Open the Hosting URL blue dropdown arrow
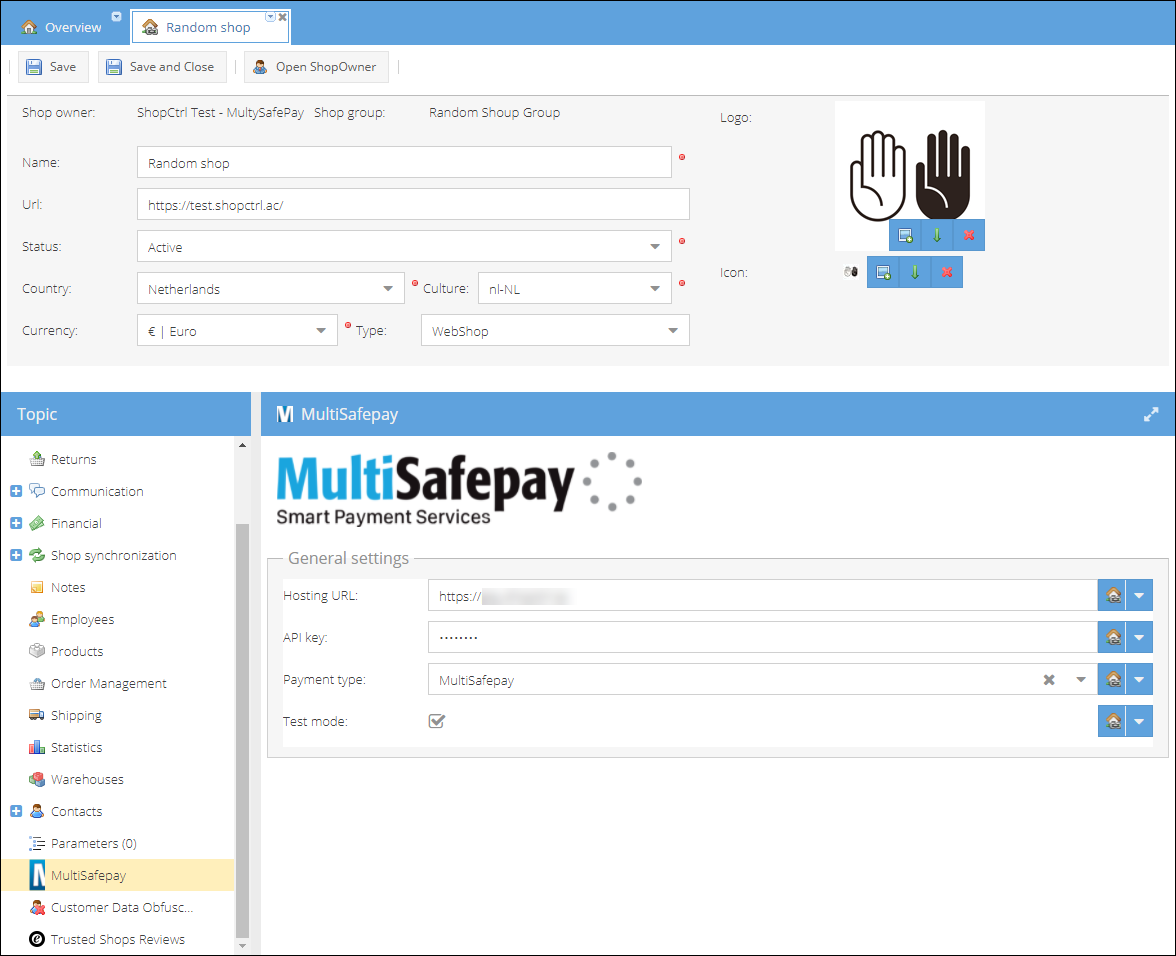 pos(1139,596)
